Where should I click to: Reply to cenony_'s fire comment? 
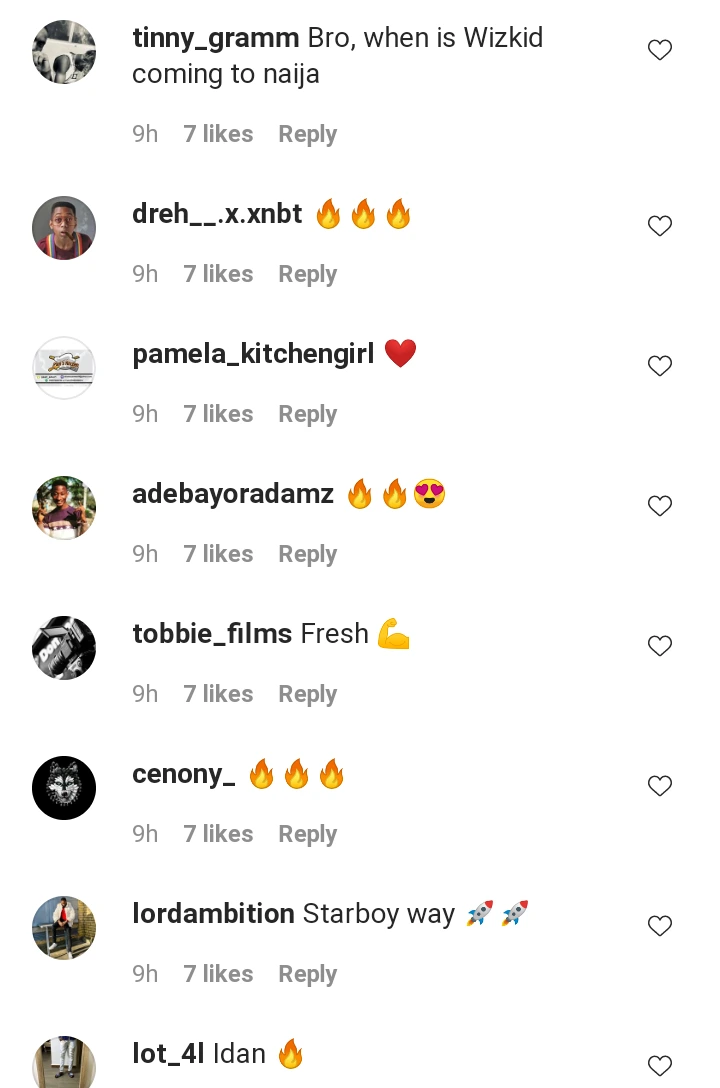[x=307, y=835]
